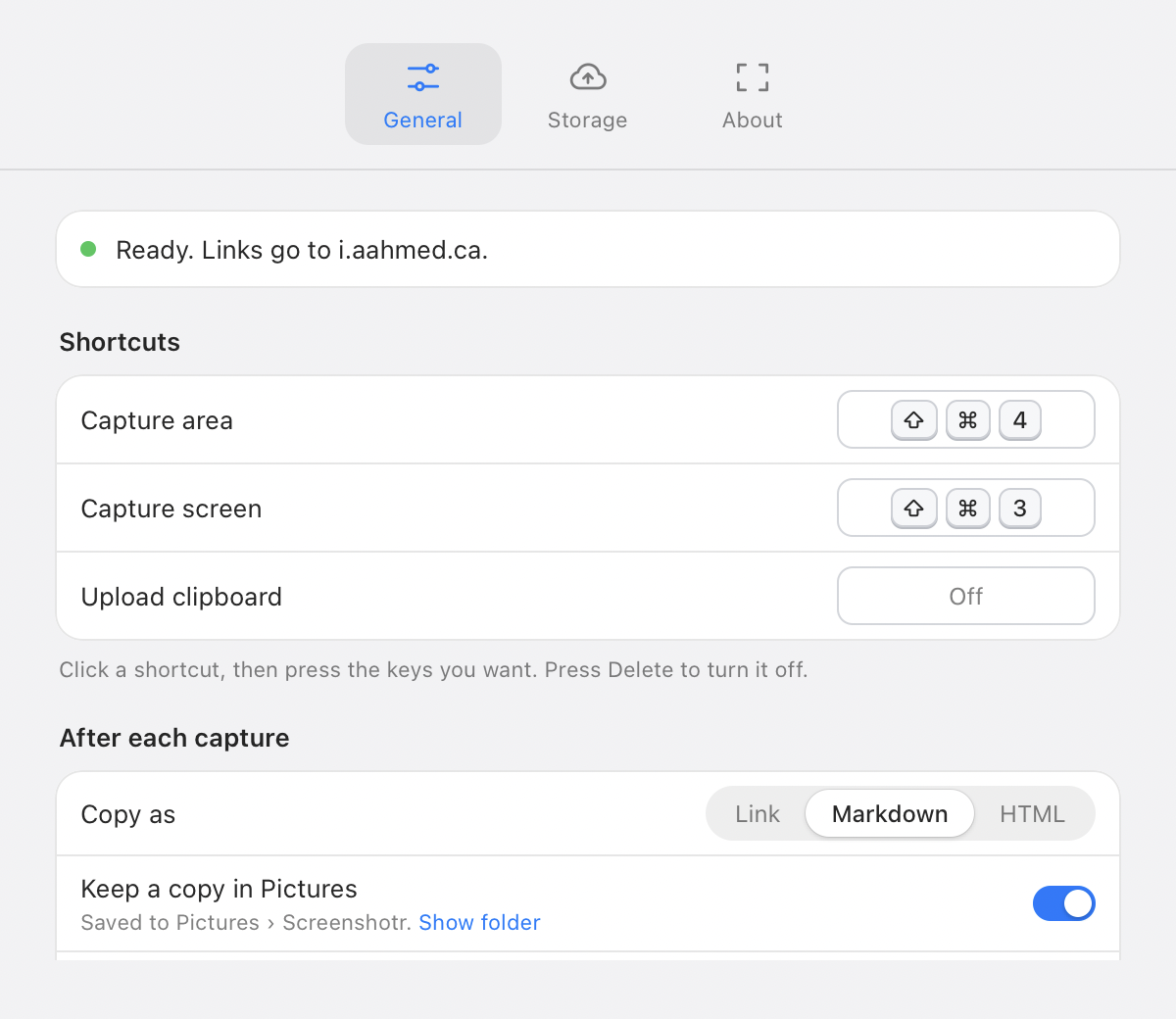Click the 'Capture area' label
Screen dimensions: 1176x1019
(157, 420)
